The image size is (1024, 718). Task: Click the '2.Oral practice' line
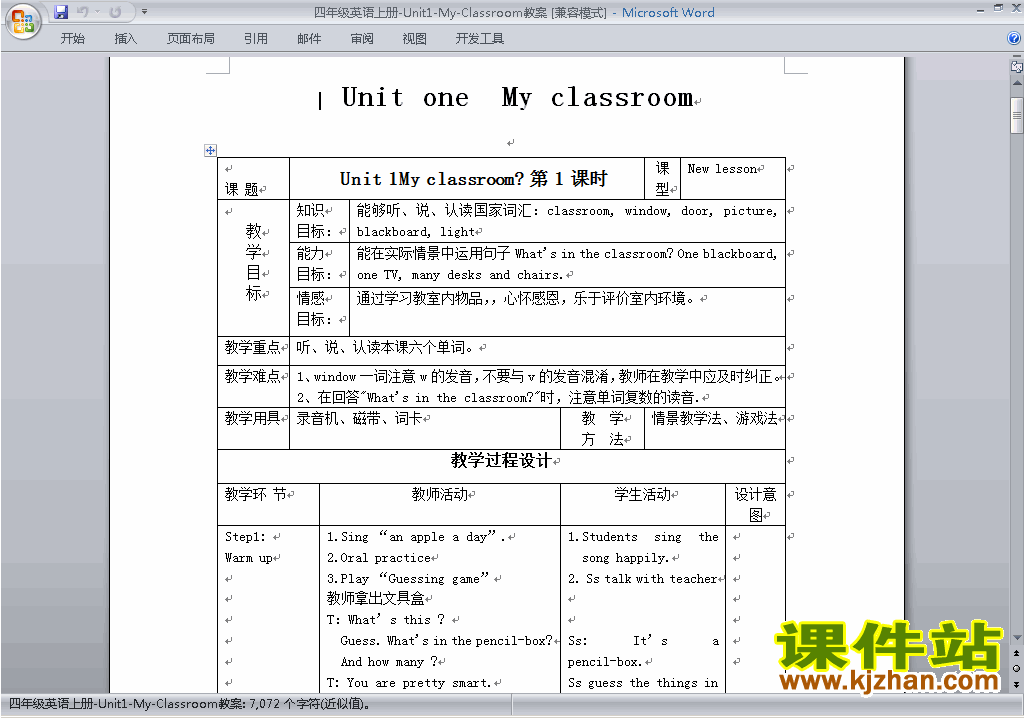pos(379,558)
